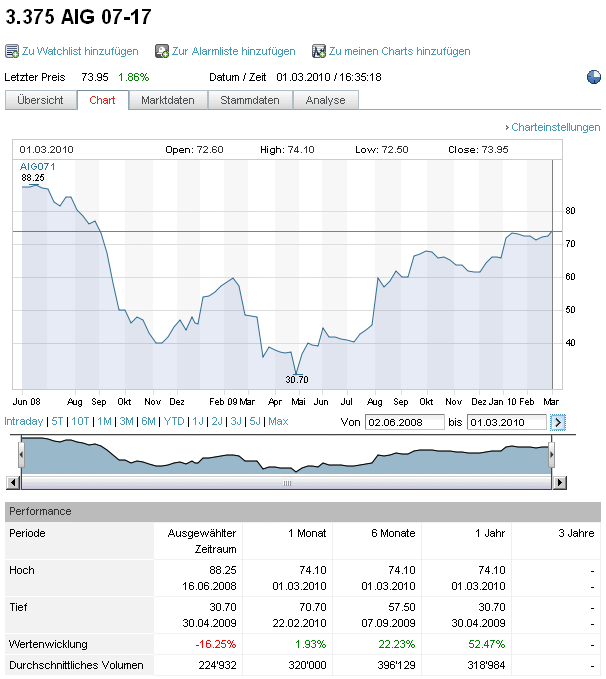Click the watchlist icon next to 'Zu Watchlist hinzufügen'
The width and height of the screenshot is (606, 679).
(12, 51)
